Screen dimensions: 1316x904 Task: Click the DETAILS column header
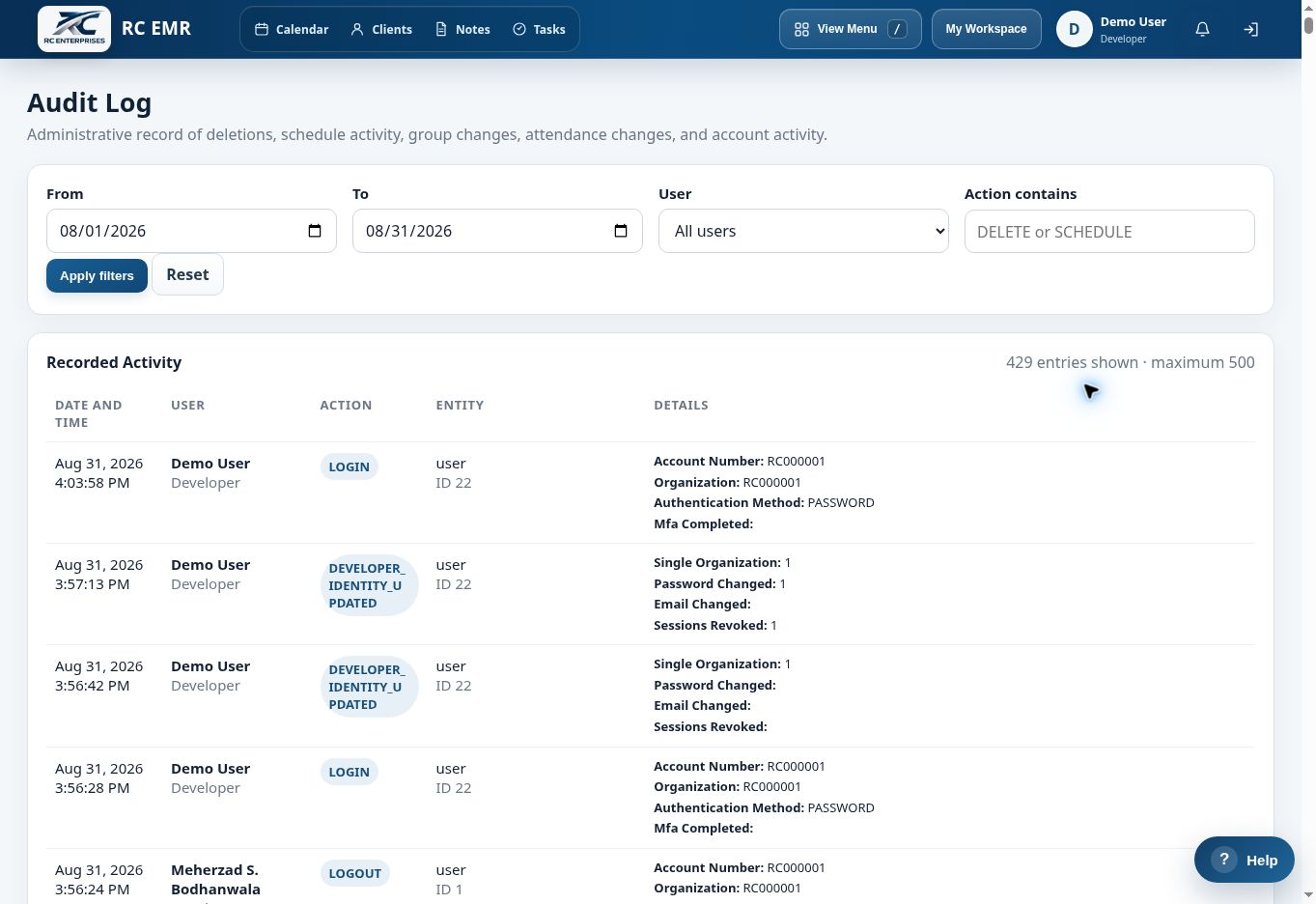point(681,405)
